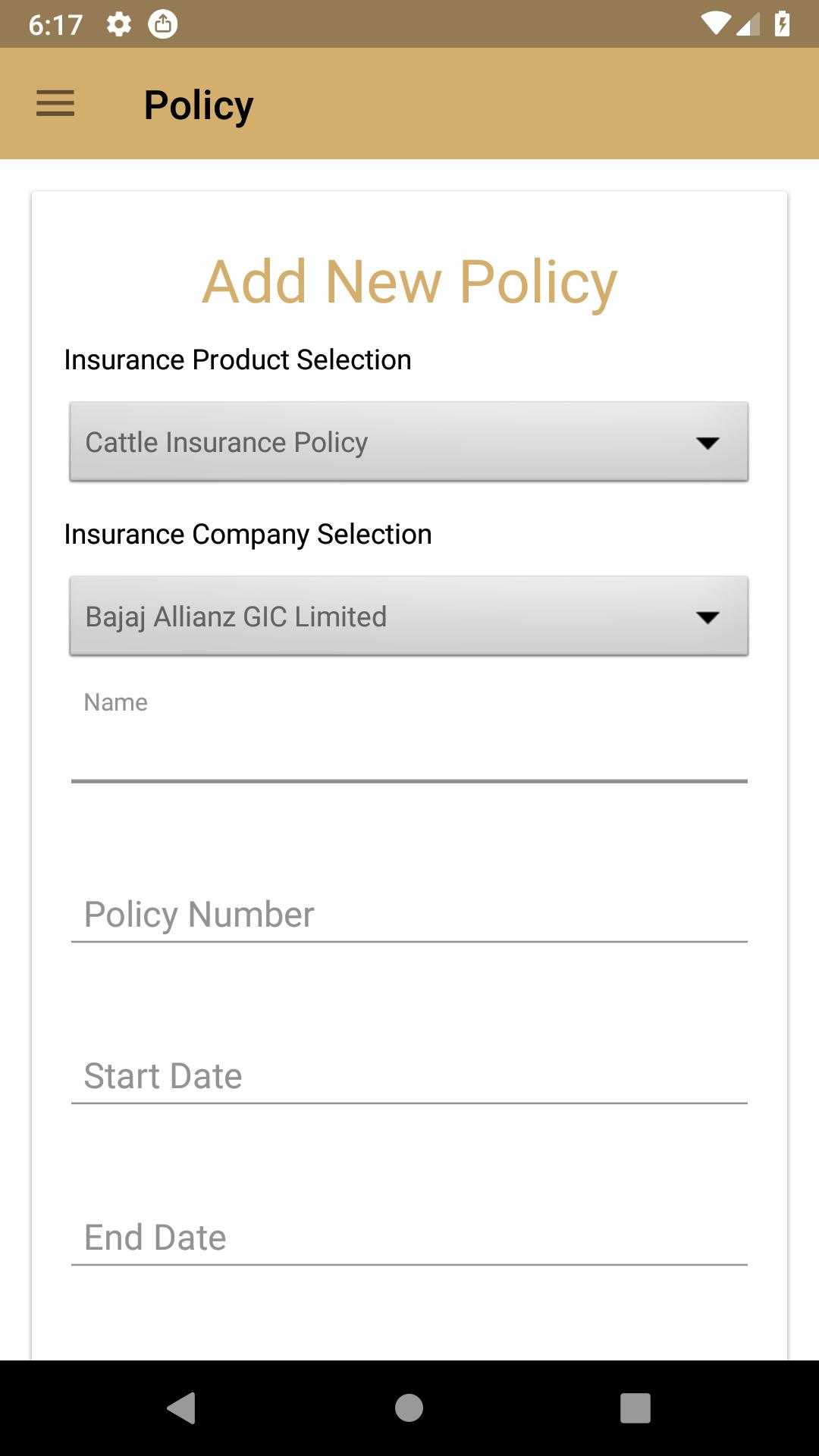Tap the upload notification icon in status bar
The image size is (819, 1456).
162,24
